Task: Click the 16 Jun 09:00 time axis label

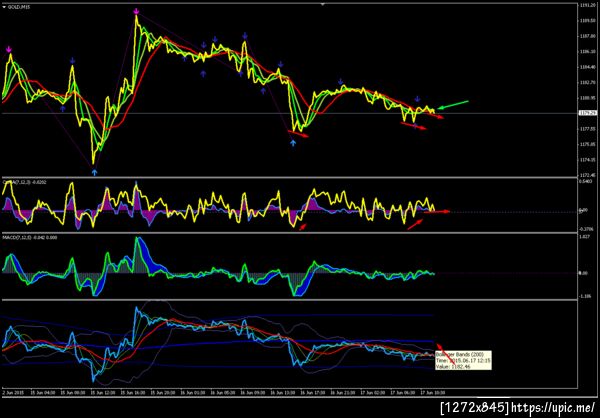Action: [252, 393]
